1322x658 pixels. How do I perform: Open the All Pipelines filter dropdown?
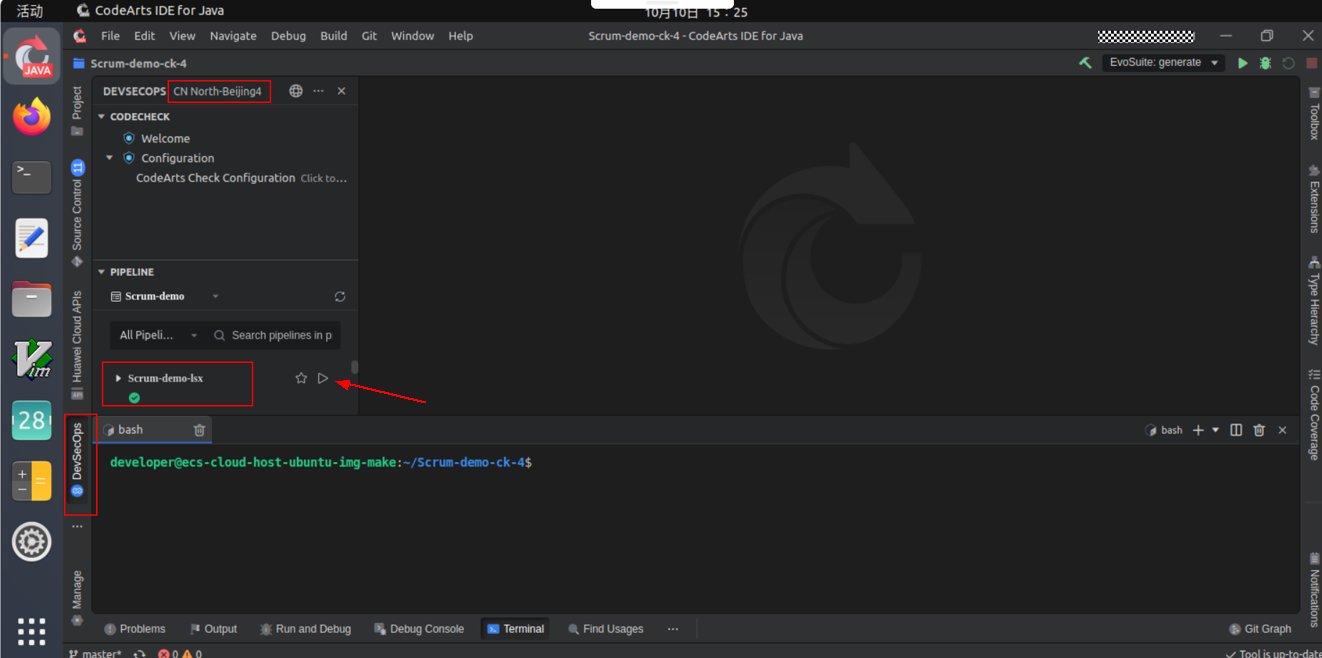157,335
